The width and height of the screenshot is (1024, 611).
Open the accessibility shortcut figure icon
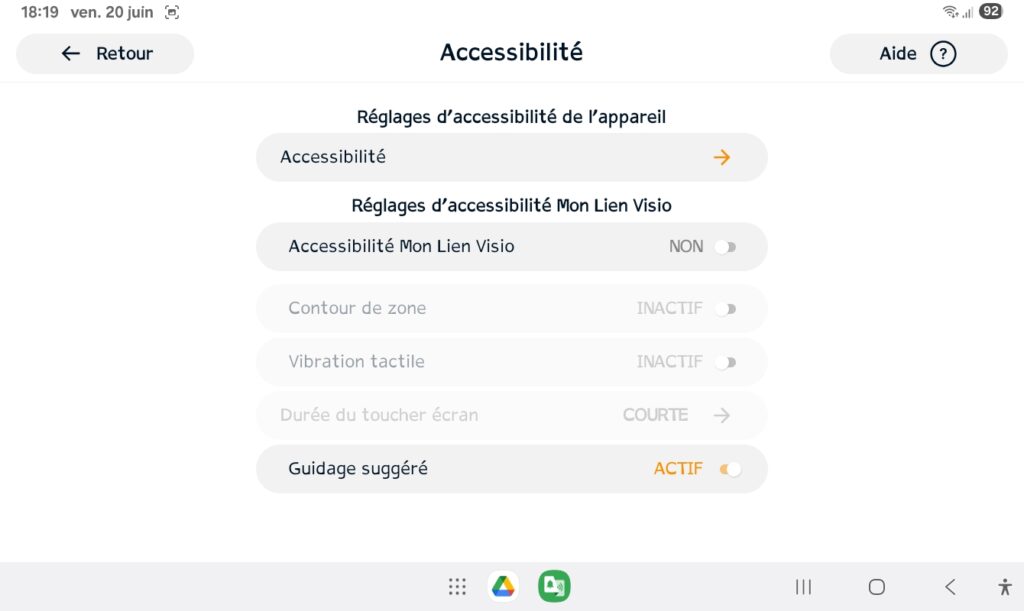tap(1005, 587)
